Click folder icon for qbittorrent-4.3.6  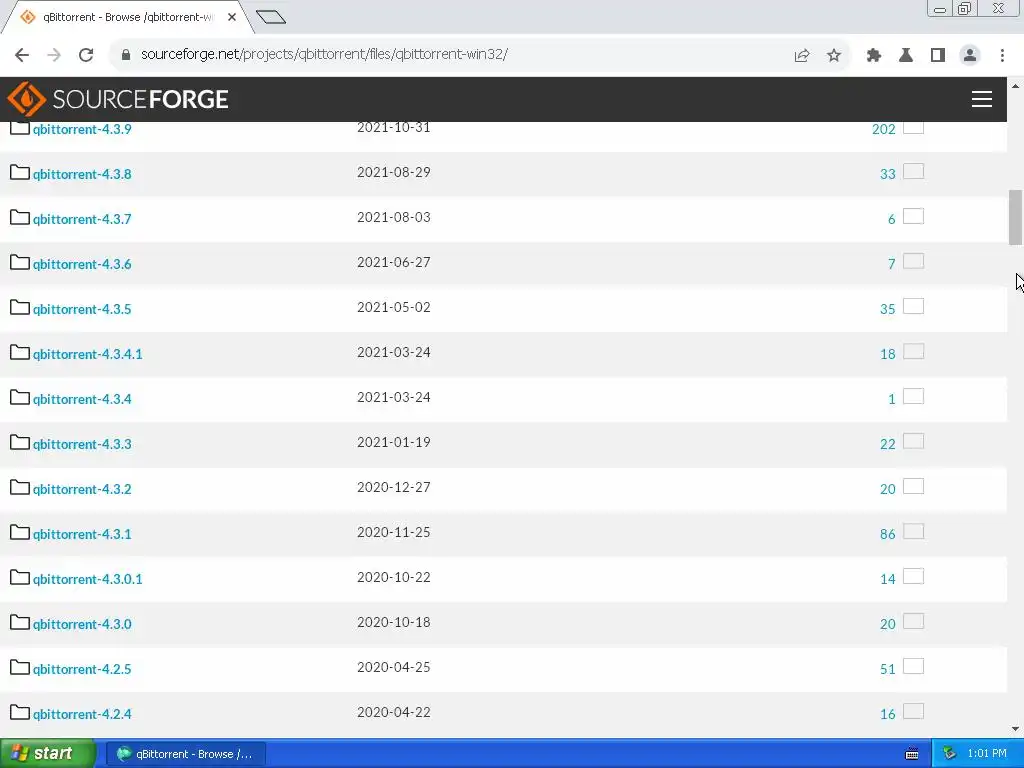pos(20,263)
